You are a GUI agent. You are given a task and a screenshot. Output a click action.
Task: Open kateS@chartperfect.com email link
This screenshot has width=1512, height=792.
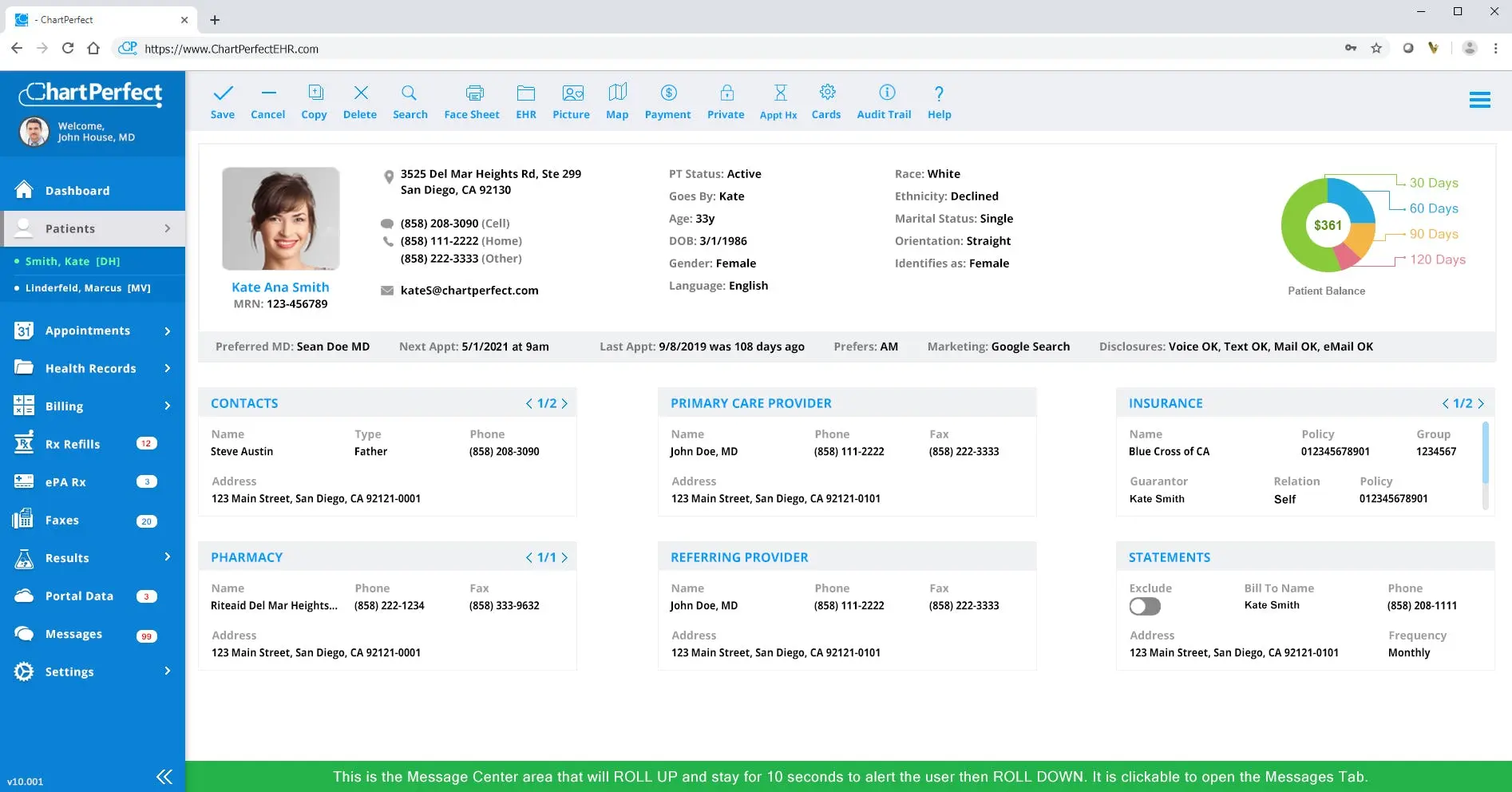470,290
